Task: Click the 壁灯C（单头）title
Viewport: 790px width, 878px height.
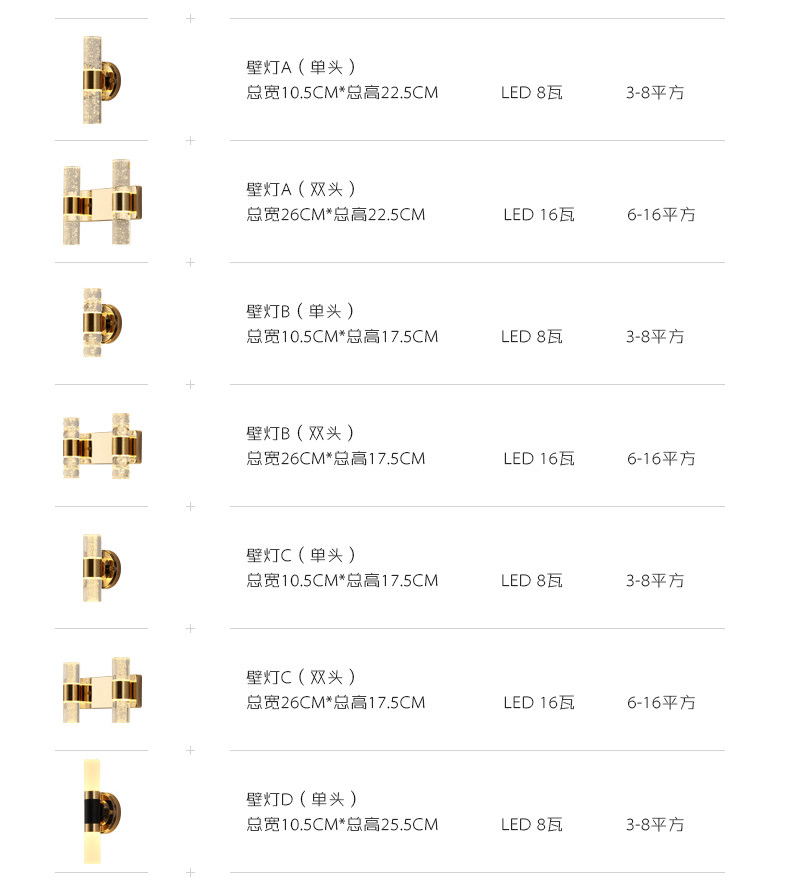Action: (x=301, y=555)
